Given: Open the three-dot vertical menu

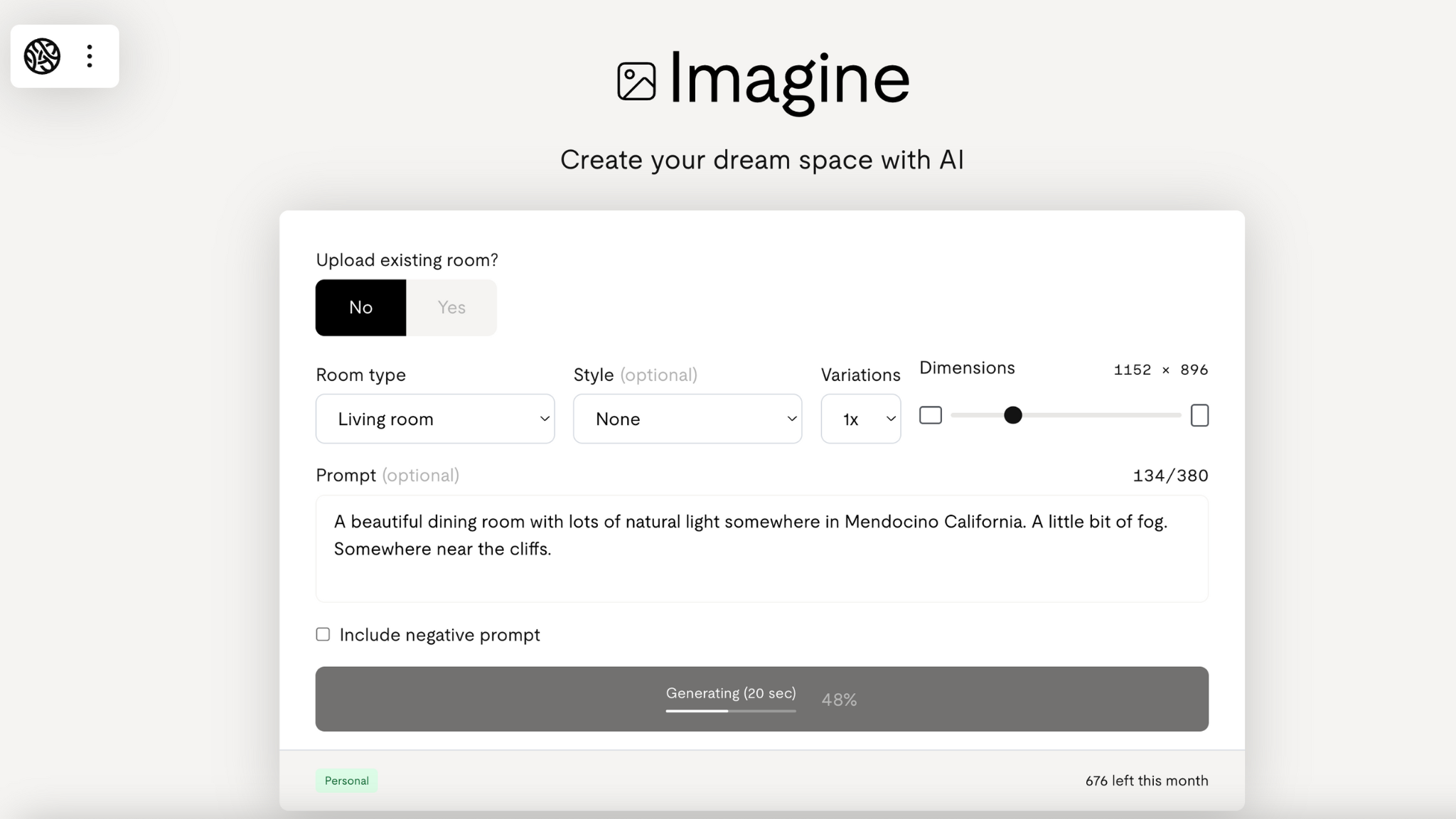Looking at the screenshot, I should coord(90,56).
